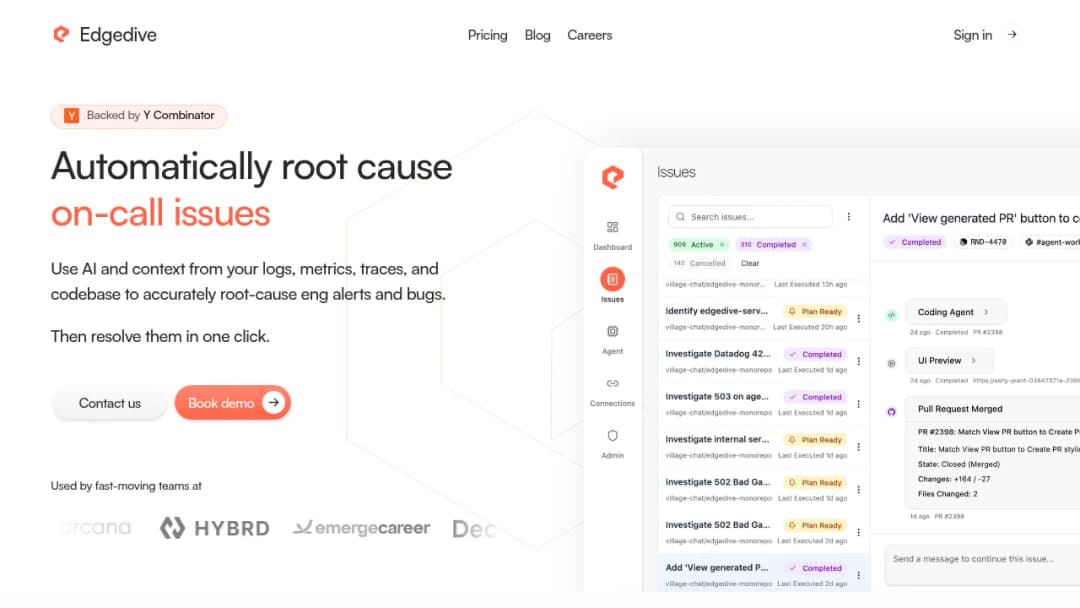1080x608 pixels.
Task: Click the HYBRD company logo
Action: 215,528
